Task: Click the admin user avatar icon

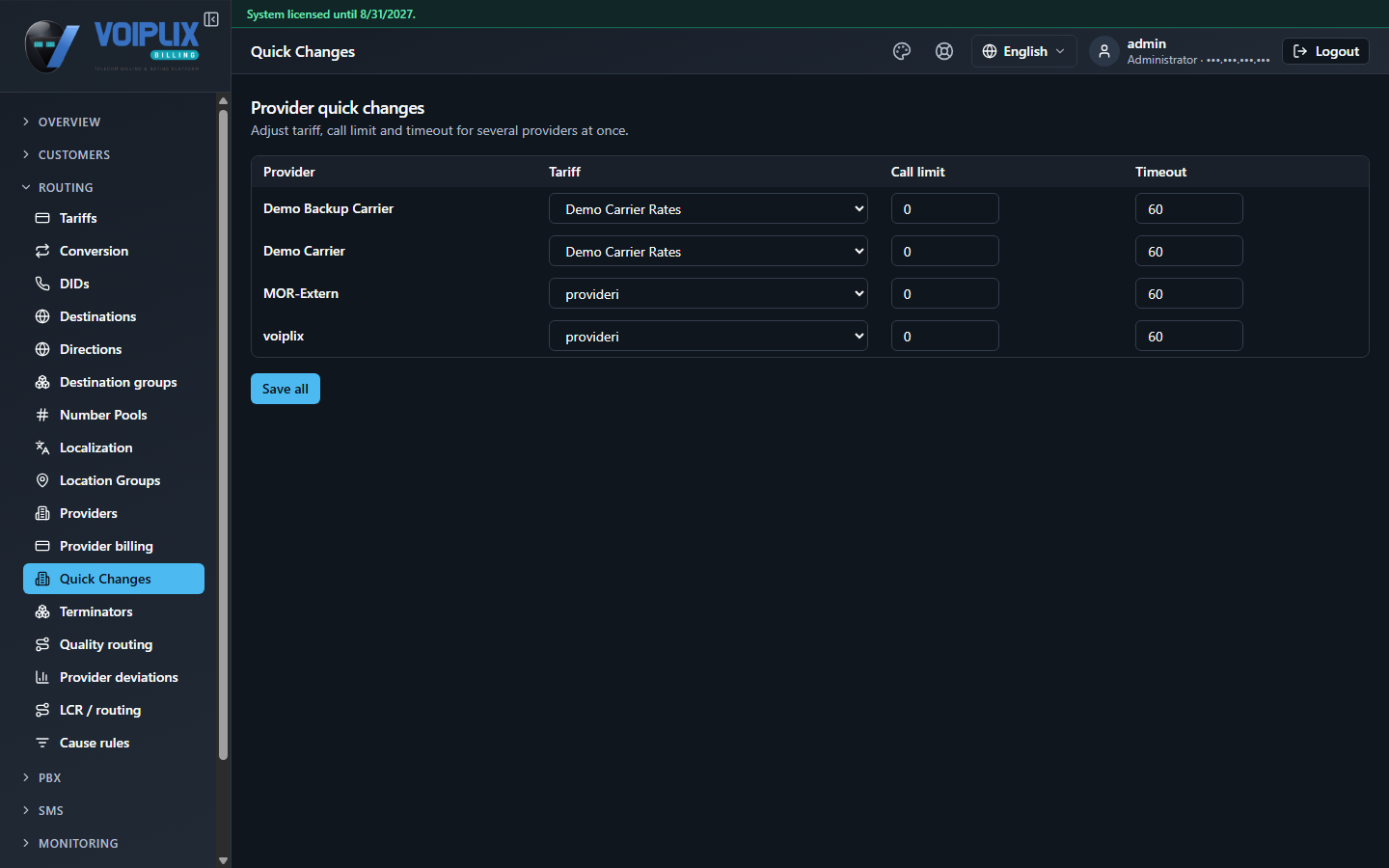Action: point(1104,51)
